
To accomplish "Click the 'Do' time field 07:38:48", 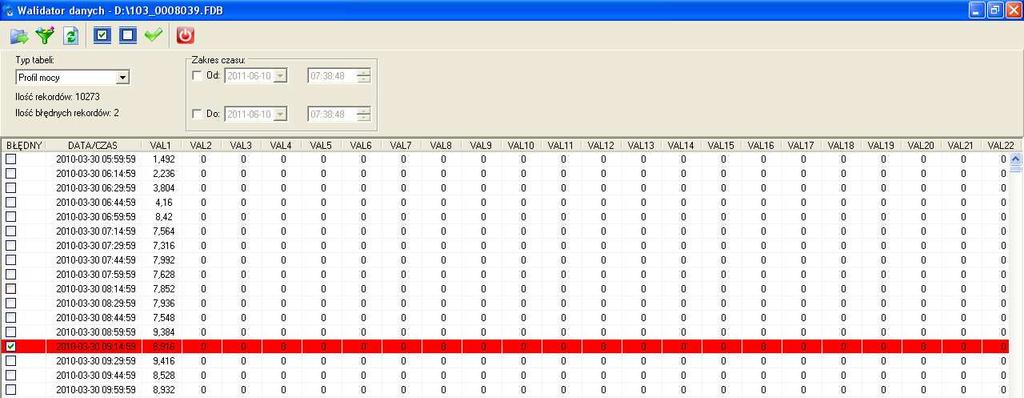I will click(x=332, y=114).
